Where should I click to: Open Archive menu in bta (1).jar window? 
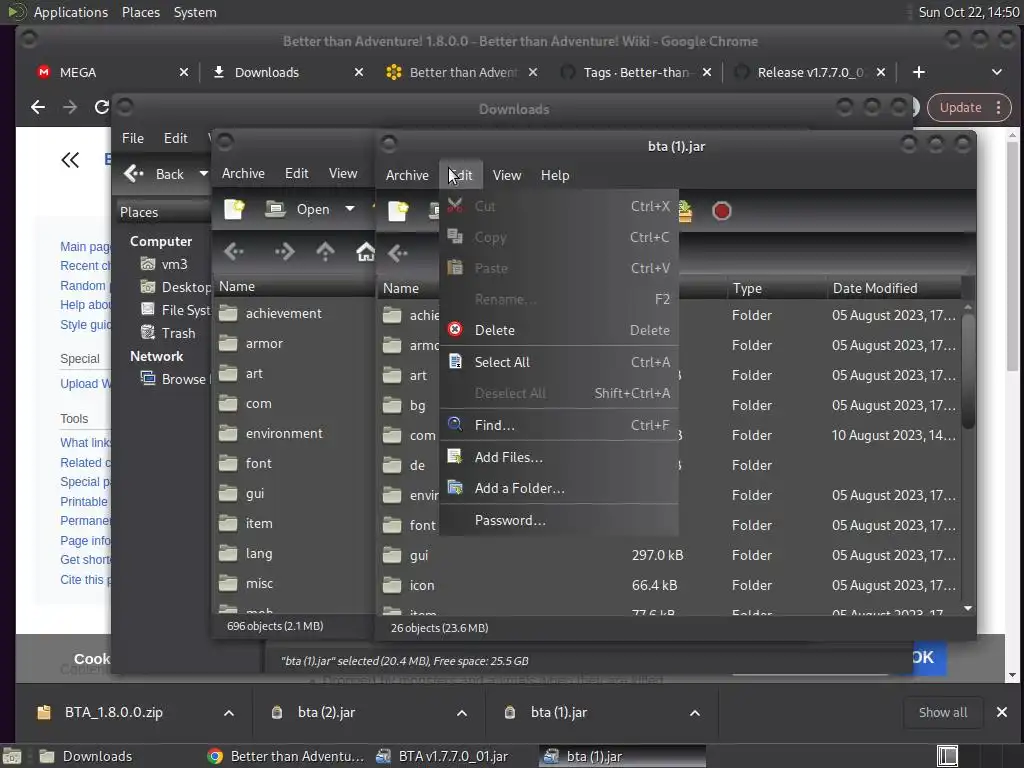coord(407,175)
